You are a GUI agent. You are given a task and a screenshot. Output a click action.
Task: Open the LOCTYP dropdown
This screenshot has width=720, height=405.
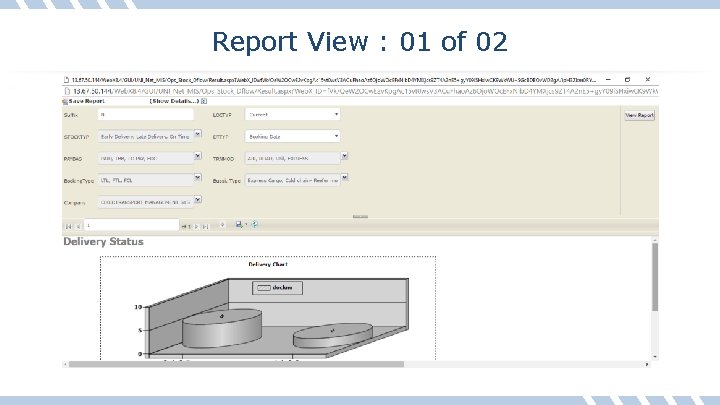point(292,114)
